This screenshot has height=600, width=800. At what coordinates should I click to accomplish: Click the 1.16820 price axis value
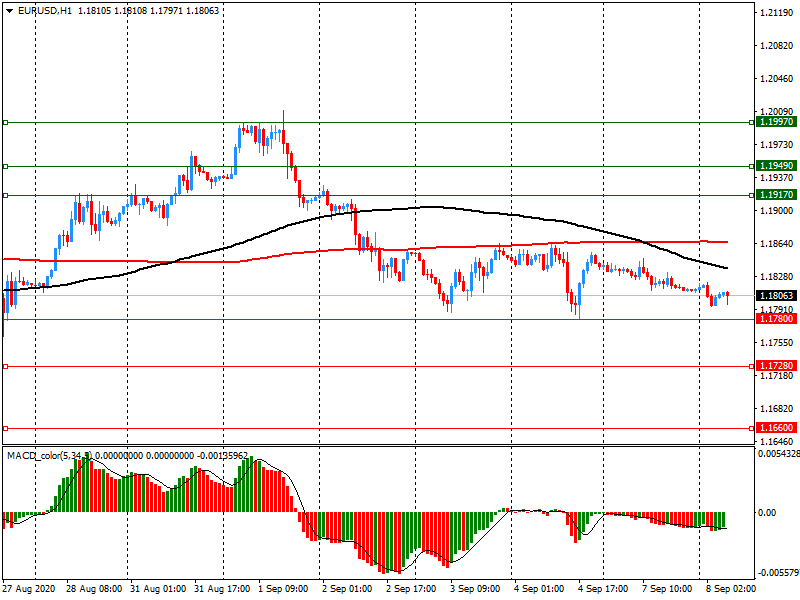(x=777, y=409)
